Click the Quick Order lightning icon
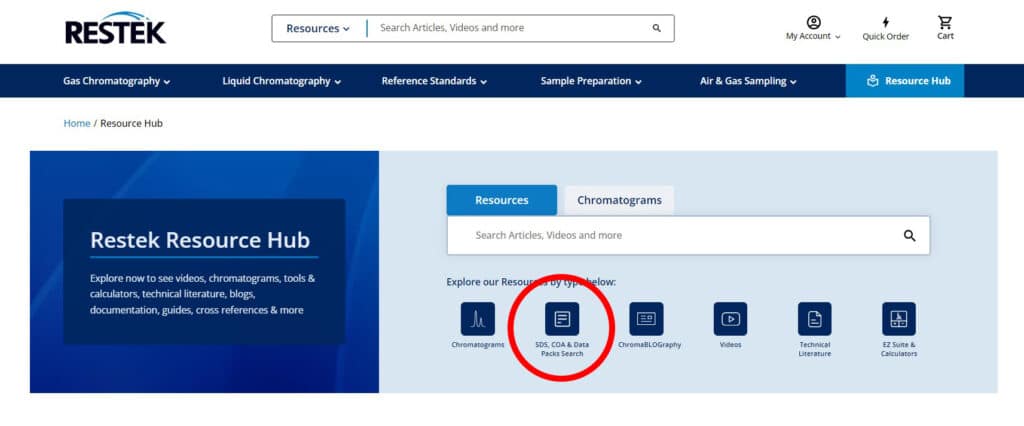Image resolution: width=1024 pixels, height=426 pixels. pyautogui.click(x=885, y=22)
